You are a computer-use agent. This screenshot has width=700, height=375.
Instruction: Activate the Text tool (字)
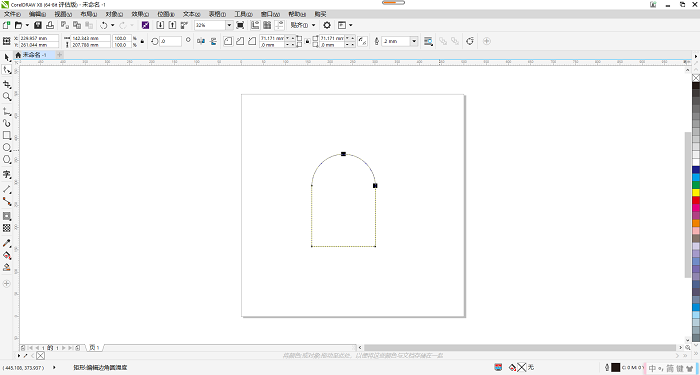[7, 174]
